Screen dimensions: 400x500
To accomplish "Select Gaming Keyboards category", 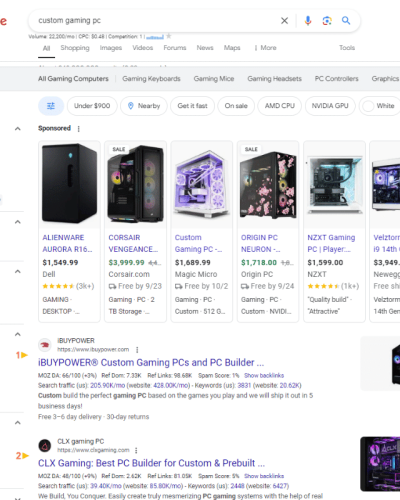I will (x=151, y=79).
